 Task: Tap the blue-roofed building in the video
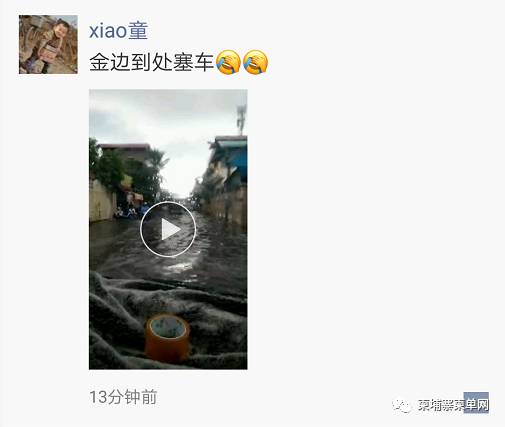tap(230, 157)
